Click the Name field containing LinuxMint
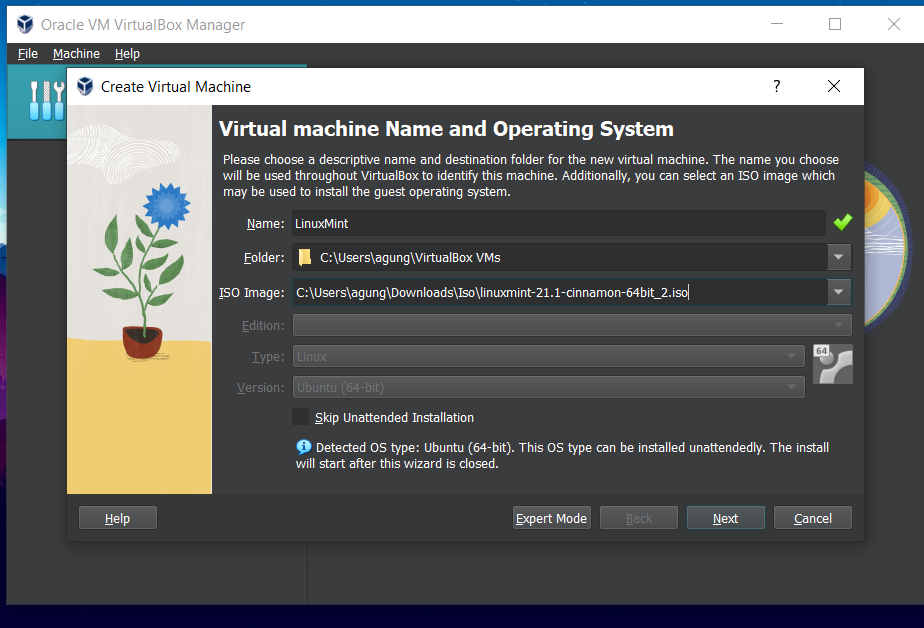The width and height of the screenshot is (924, 628). tap(558, 224)
